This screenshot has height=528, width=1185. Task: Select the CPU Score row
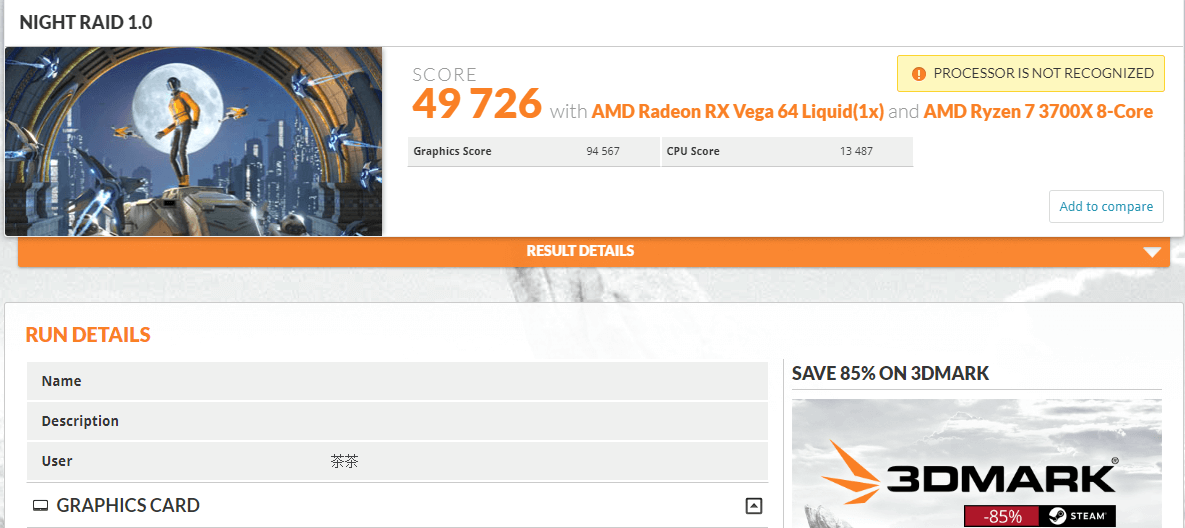click(x=787, y=151)
